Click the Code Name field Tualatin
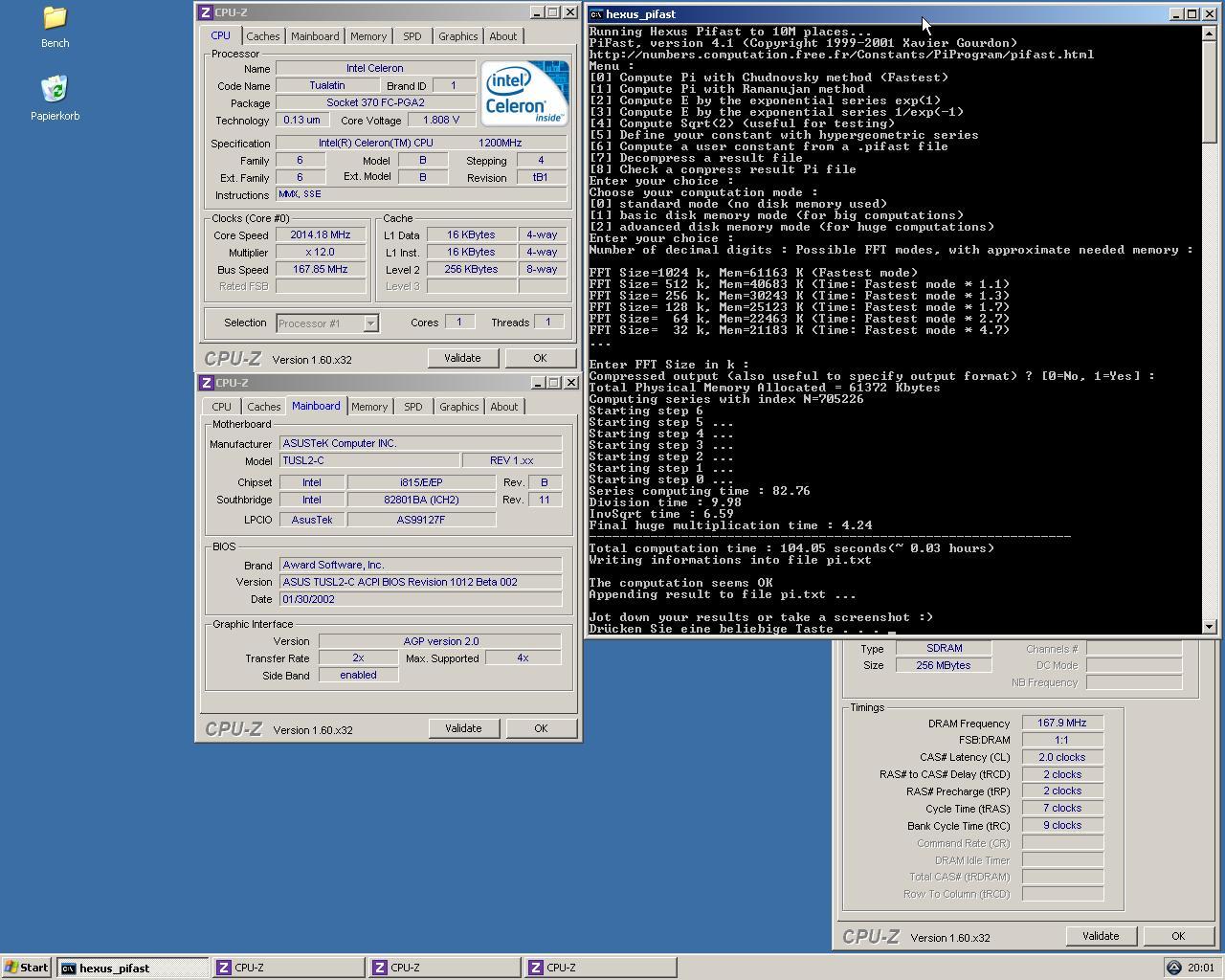Image resolution: width=1225 pixels, height=980 pixels. pyautogui.click(x=327, y=85)
